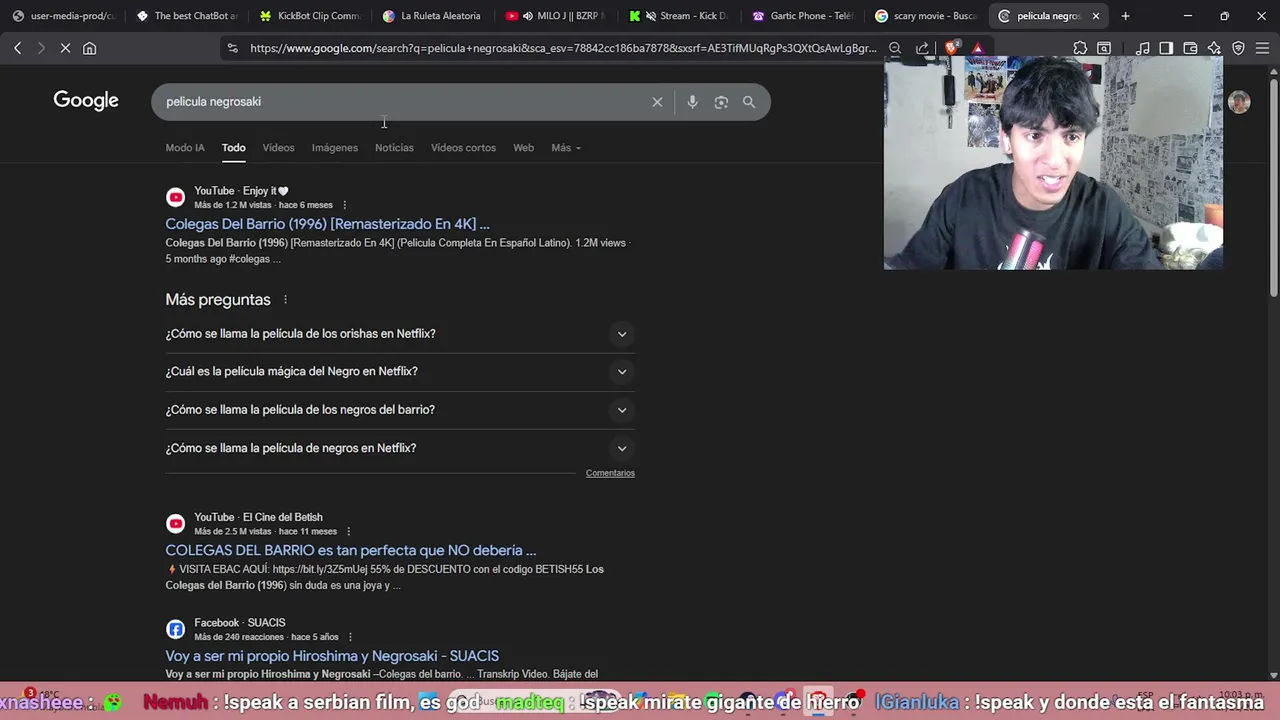
Task: Switch to 'La Ruleta Aleatoria' browser tab
Action: [x=435, y=16]
